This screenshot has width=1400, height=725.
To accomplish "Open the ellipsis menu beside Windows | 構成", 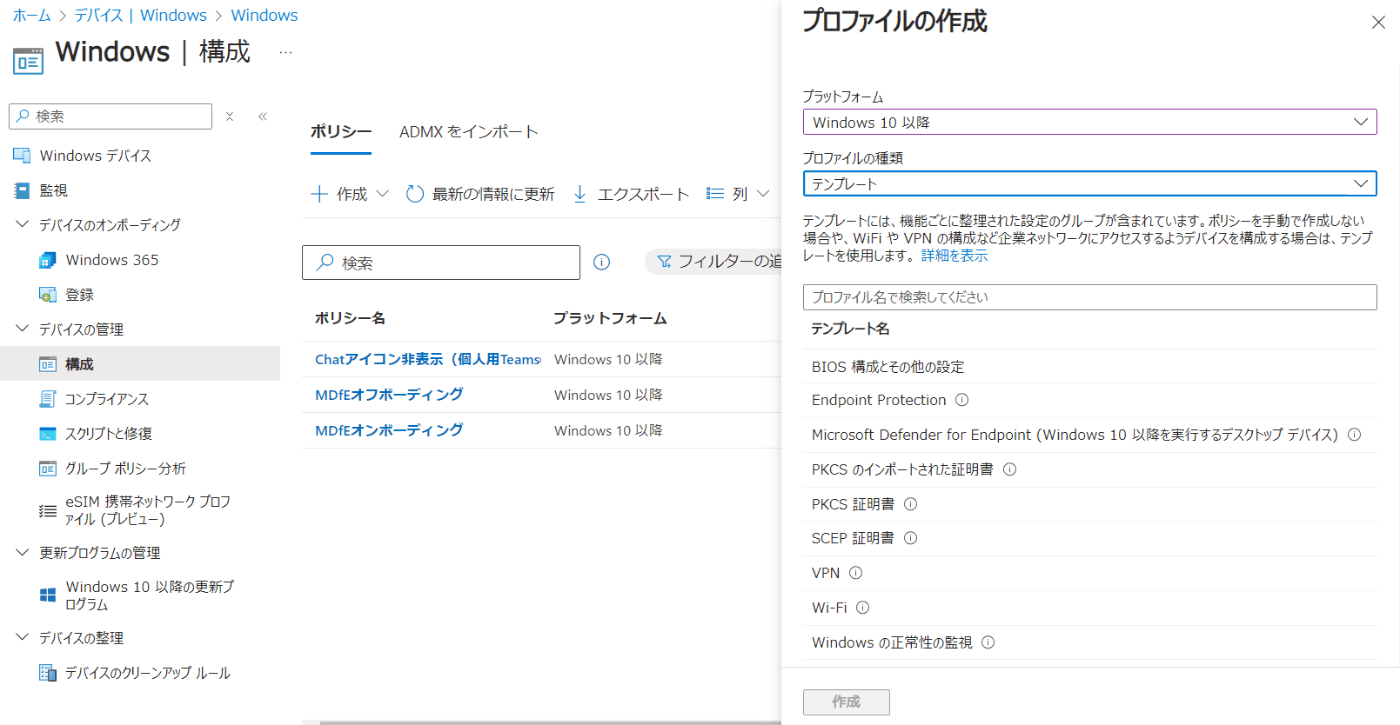I will pyautogui.click(x=286, y=52).
